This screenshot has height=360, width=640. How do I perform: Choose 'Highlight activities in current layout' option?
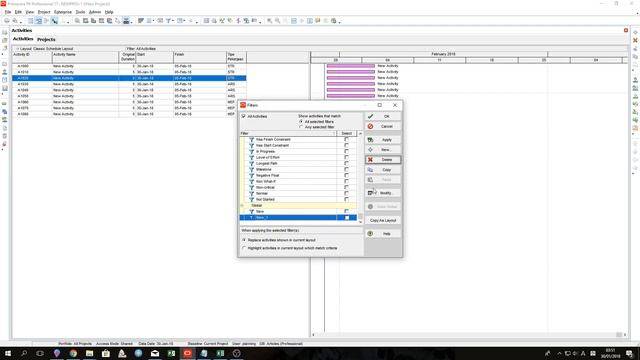tap(244, 248)
